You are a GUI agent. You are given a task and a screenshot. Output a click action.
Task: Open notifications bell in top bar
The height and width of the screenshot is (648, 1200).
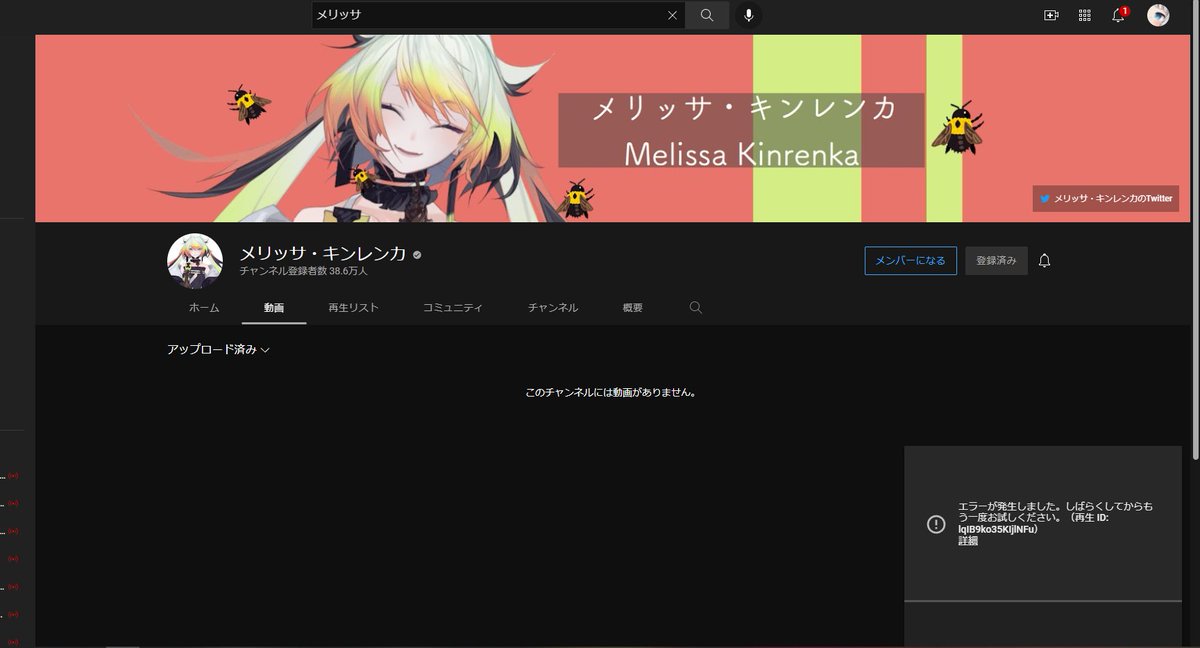click(1119, 15)
